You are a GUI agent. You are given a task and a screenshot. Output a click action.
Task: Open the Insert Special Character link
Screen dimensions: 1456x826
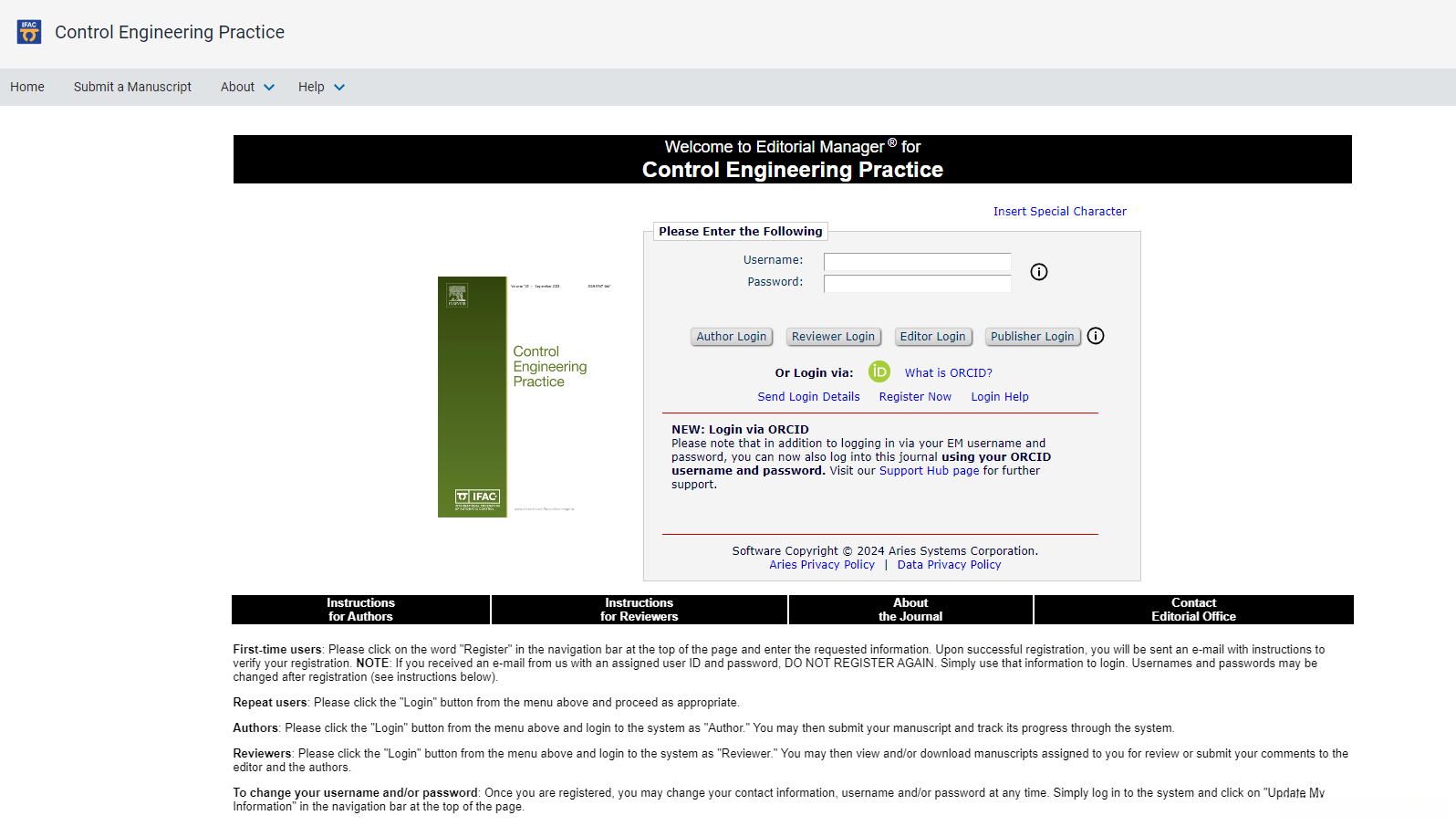coord(1060,212)
